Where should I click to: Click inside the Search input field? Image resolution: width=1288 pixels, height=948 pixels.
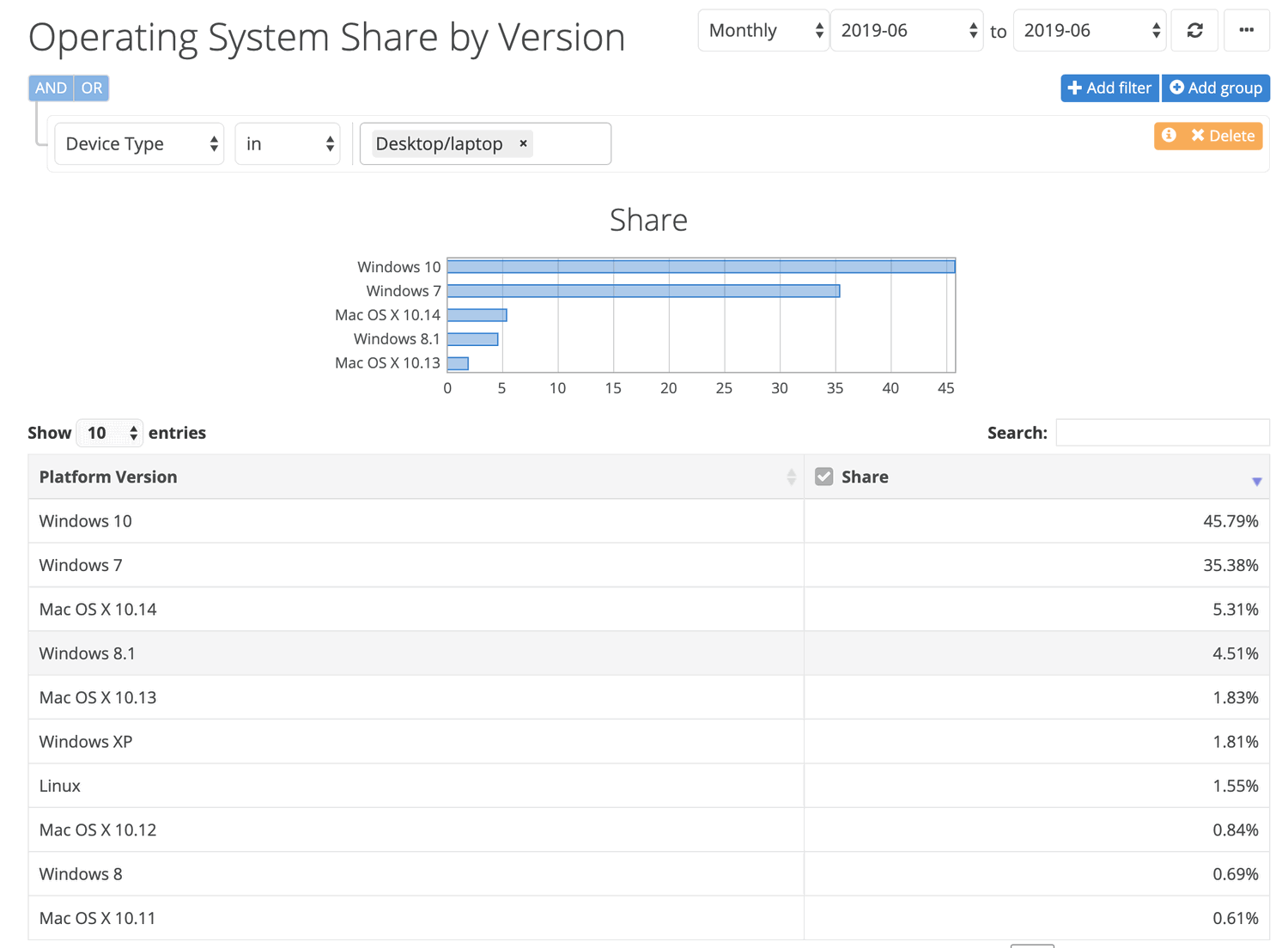tap(1162, 432)
